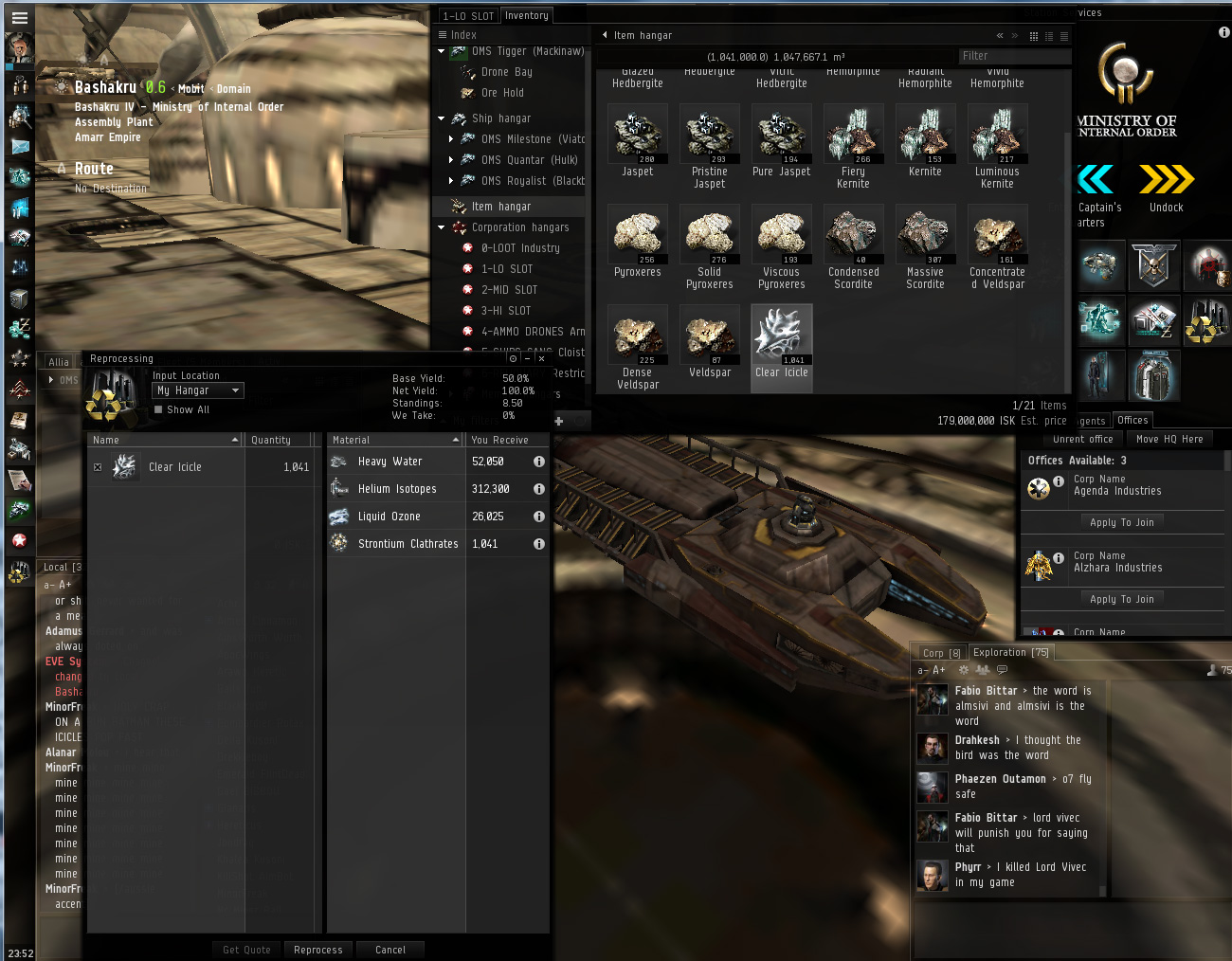This screenshot has width=1232, height=961.
Task: Click Move HQ Here button
Action: tap(1169, 439)
